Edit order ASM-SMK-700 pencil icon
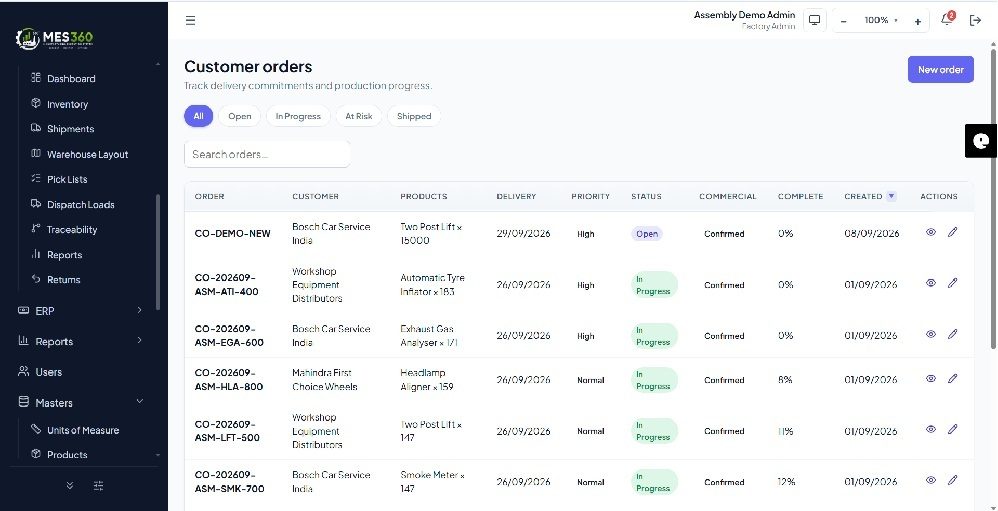 pos(952,480)
